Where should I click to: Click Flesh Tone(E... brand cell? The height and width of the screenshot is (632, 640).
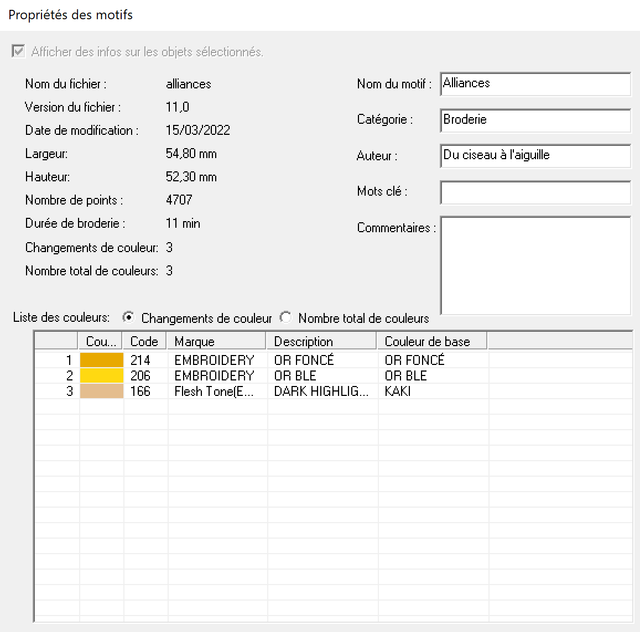[x=214, y=391]
